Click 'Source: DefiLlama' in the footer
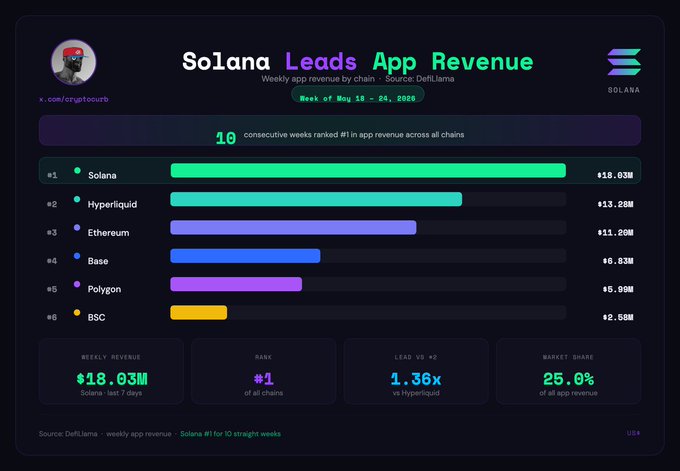Image resolution: width=680 pixels, height=471 pixels. 68,434
